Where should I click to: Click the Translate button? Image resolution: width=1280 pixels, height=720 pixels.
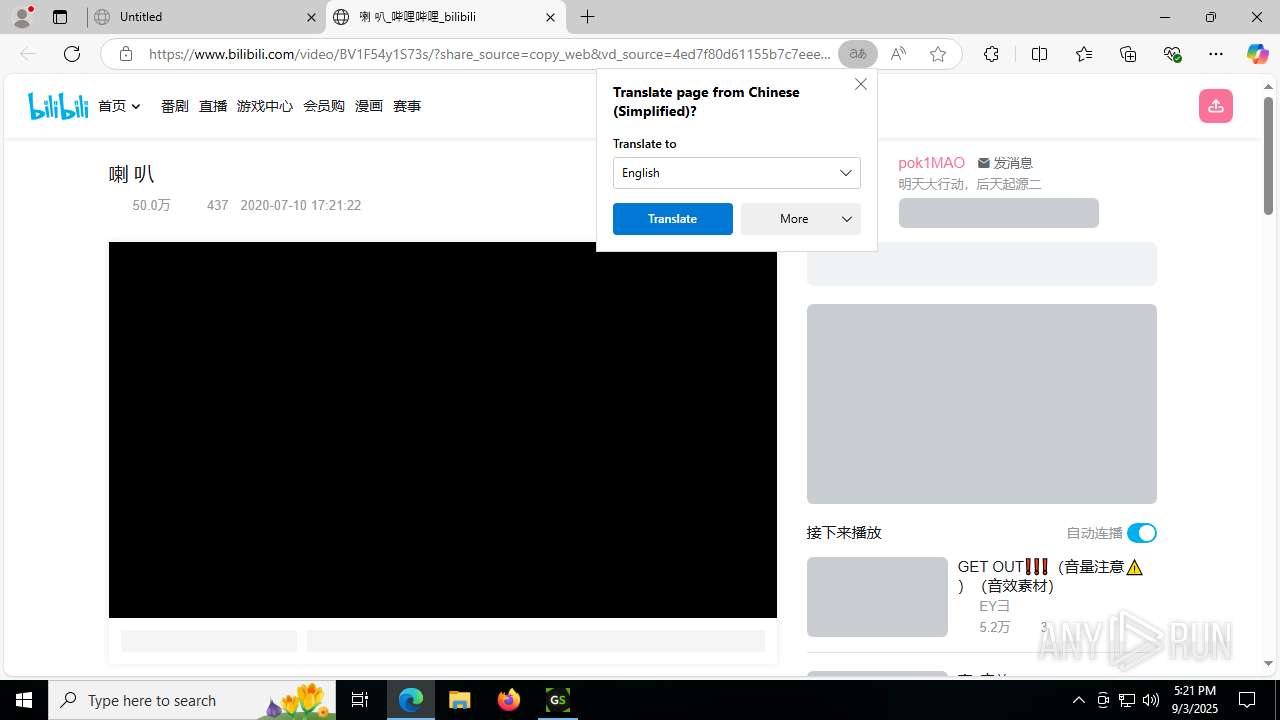(x=673, y=219)
